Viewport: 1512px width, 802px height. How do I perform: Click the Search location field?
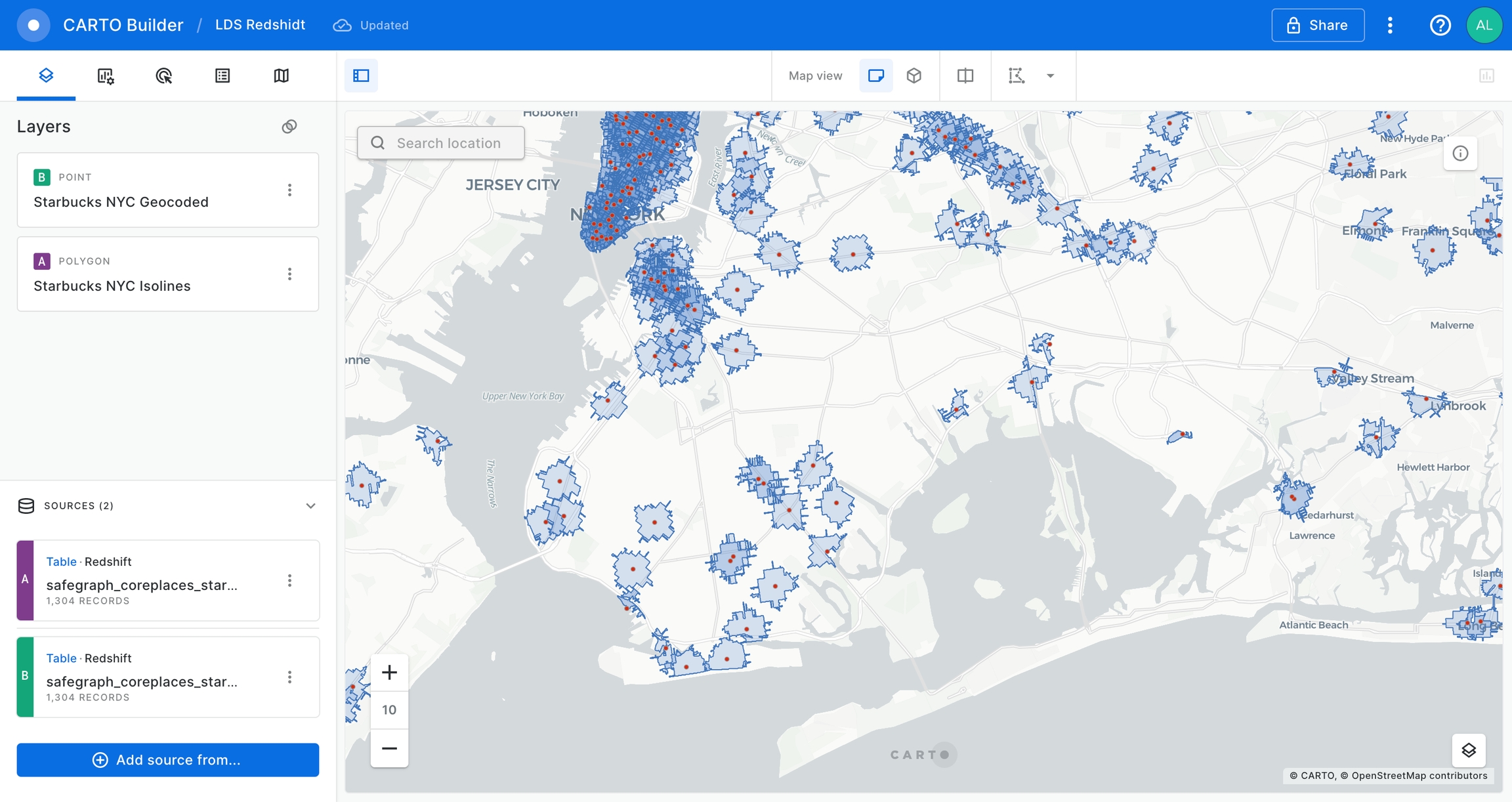pyautogui.click(x=449, y=143)
